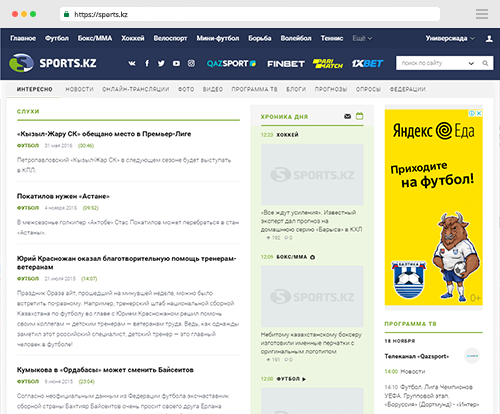Switch to the ФОТО tab
The height and width of the screenshot is (414, 500).
click(186, 89)
